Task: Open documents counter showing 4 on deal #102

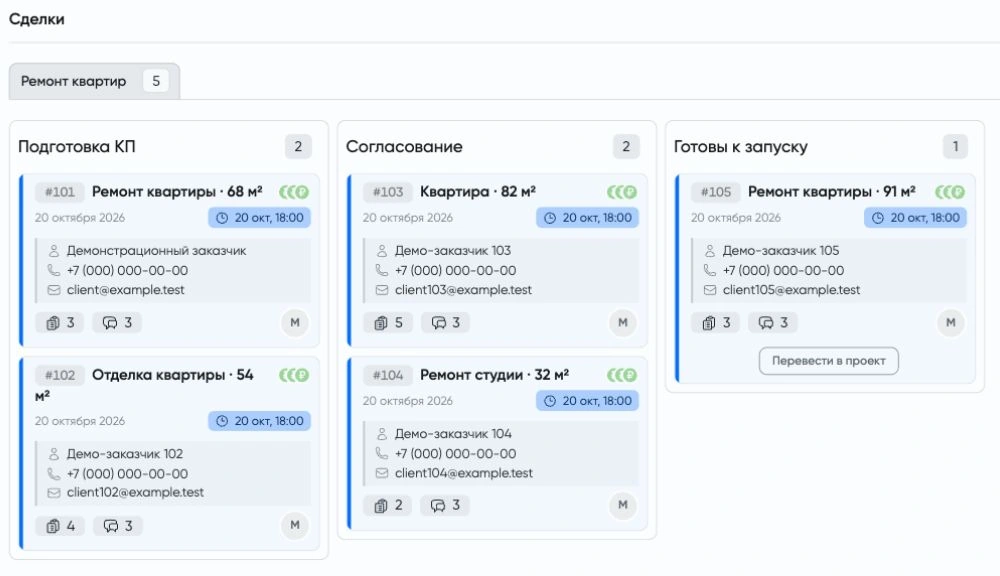Action: pyautogui.click(x=60, y=526)
